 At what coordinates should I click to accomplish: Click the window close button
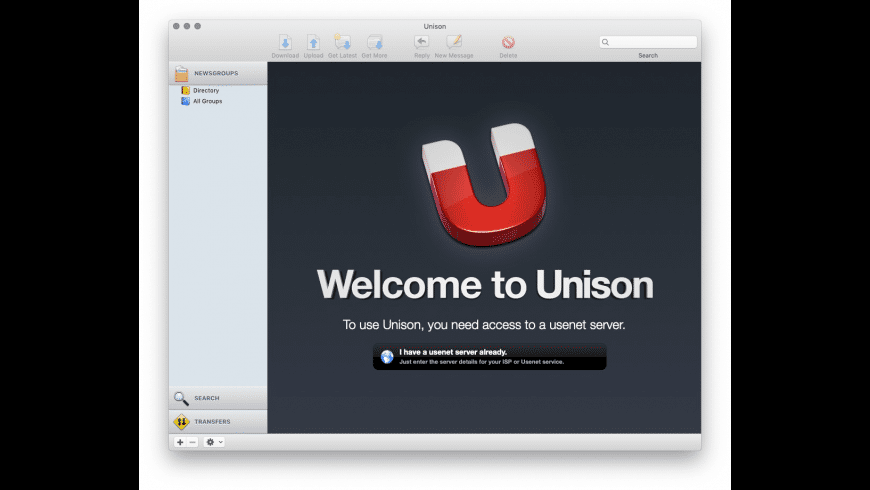tap(176, 26)
